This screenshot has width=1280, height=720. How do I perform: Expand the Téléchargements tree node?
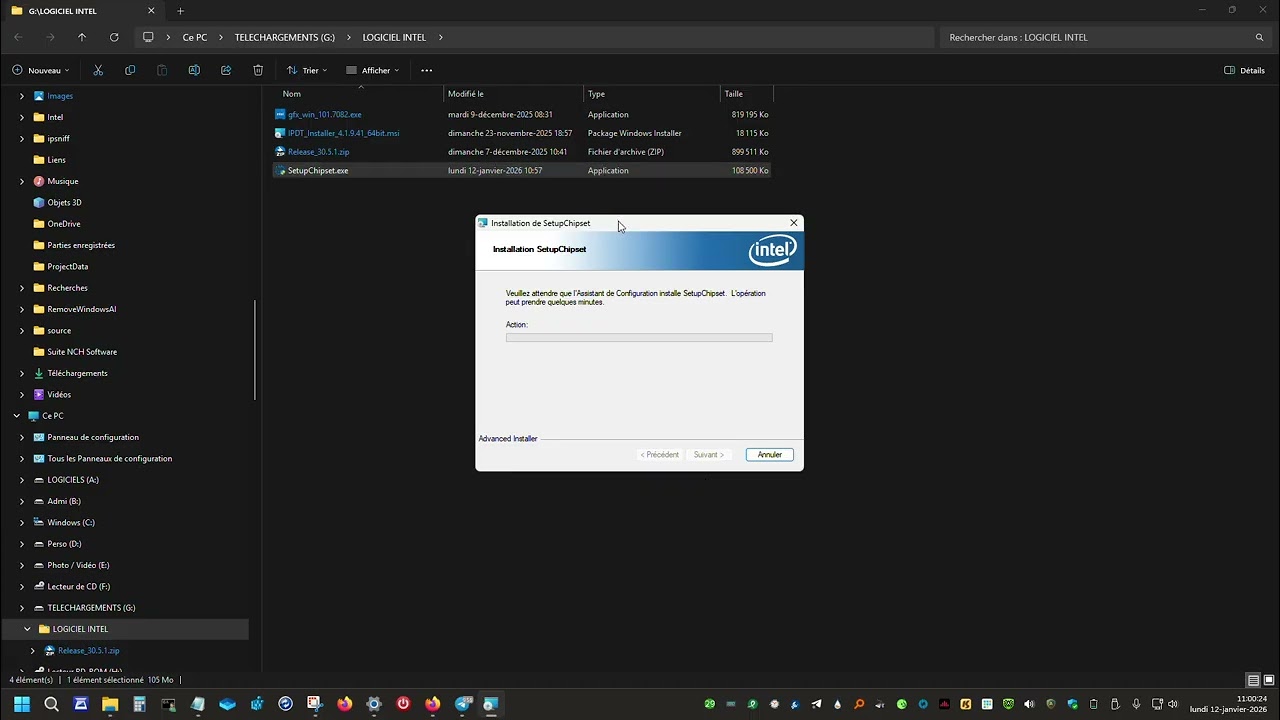(x=22, y=373)
